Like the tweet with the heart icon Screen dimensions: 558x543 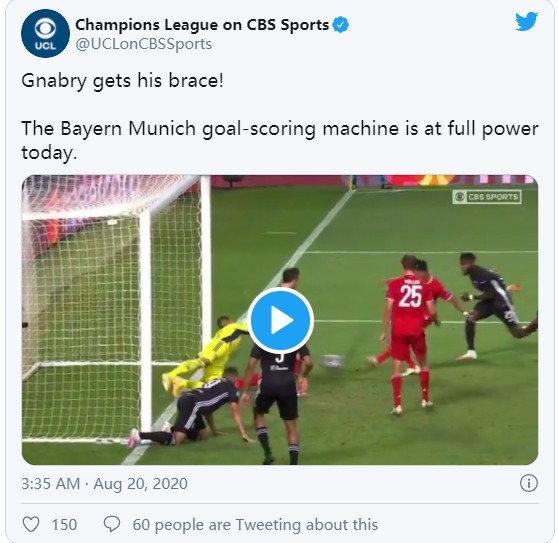pyautogui.click(x=31, y=524)
